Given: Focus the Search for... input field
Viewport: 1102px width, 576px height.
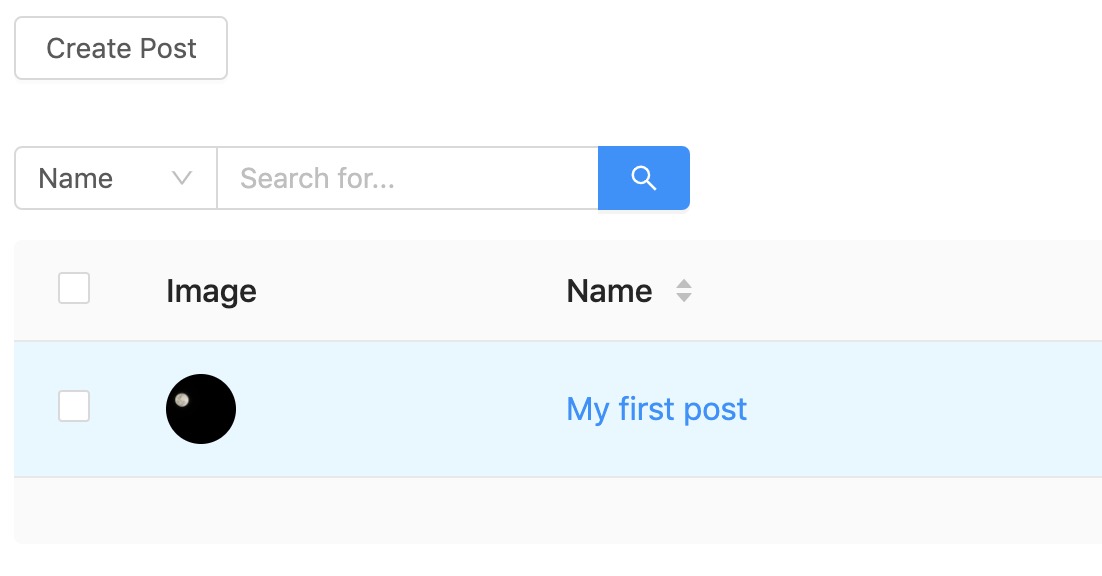Looking at the screenshot, I should 408,178.
